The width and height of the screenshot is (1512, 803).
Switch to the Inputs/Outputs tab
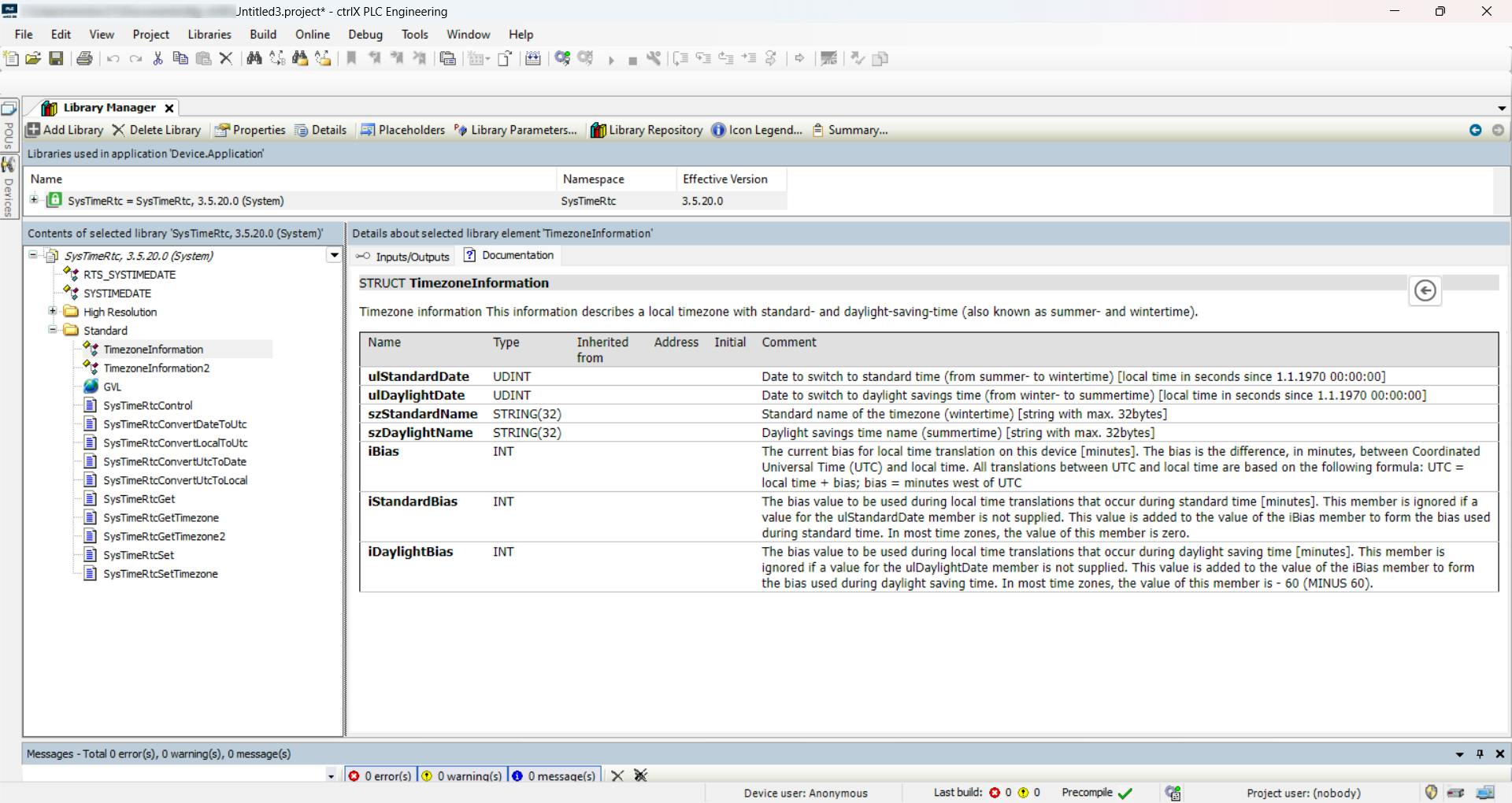[402, 257]
